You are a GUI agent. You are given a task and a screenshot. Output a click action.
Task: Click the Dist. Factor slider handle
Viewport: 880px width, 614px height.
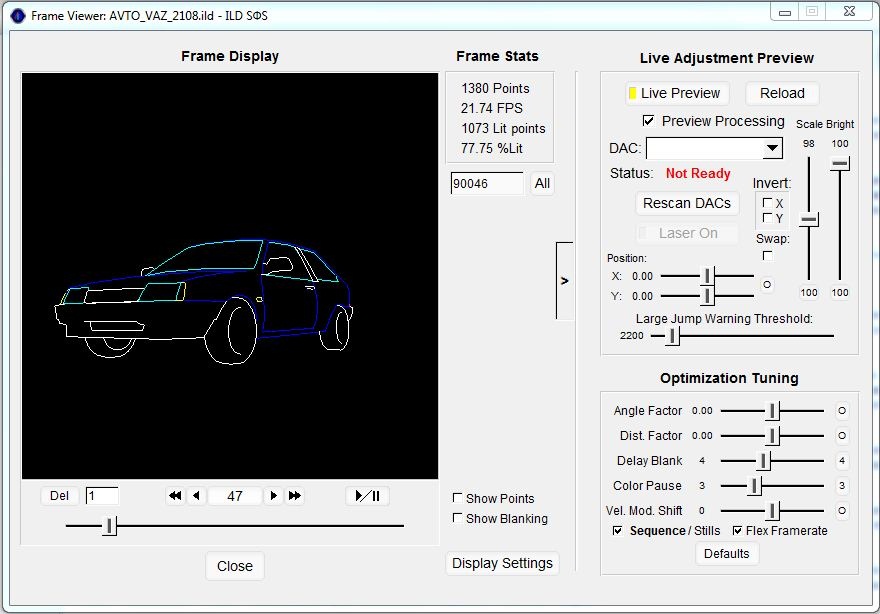point(772,436)
